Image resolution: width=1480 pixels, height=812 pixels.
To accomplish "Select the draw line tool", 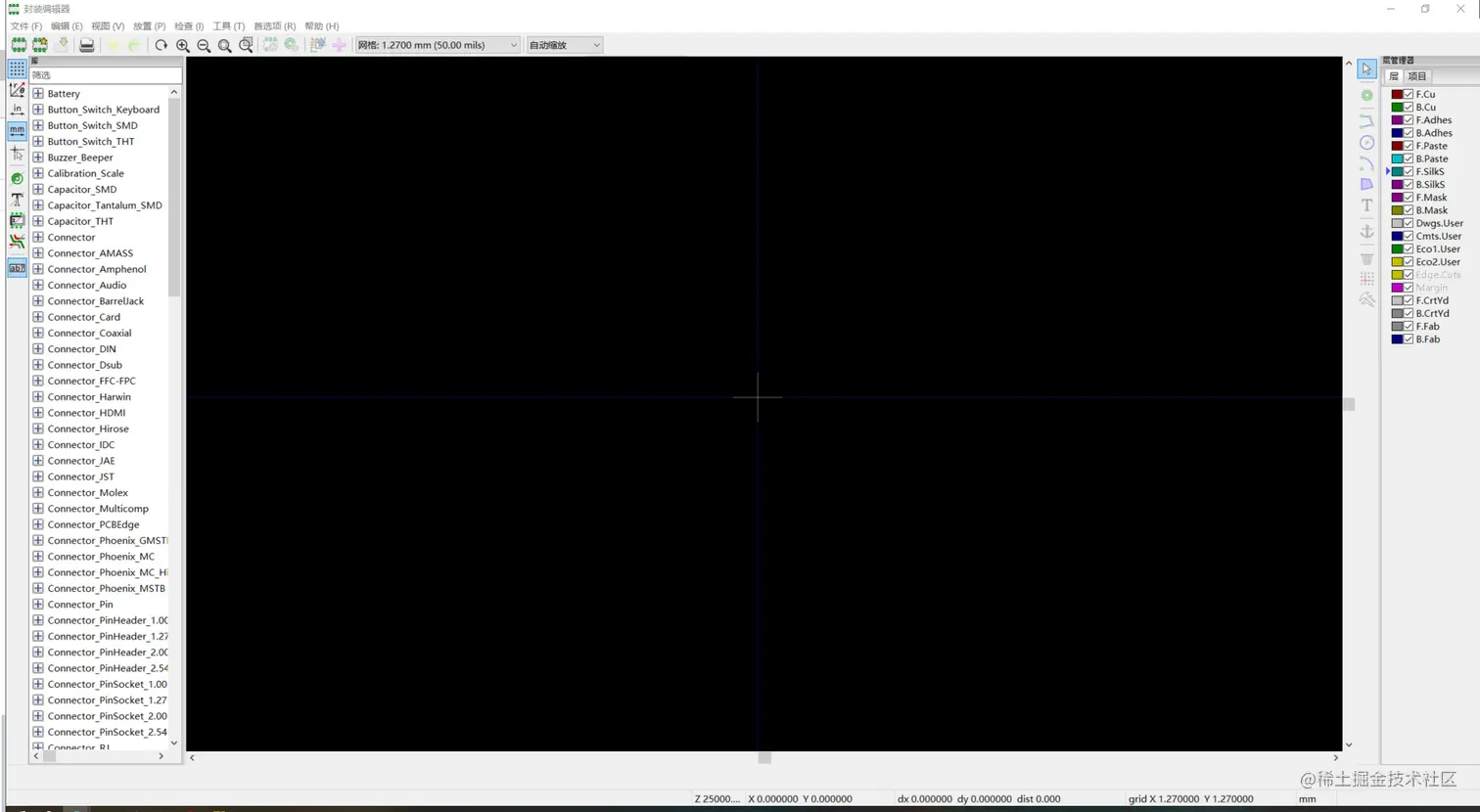I will pyautogui.click(x=1366, y=120).
